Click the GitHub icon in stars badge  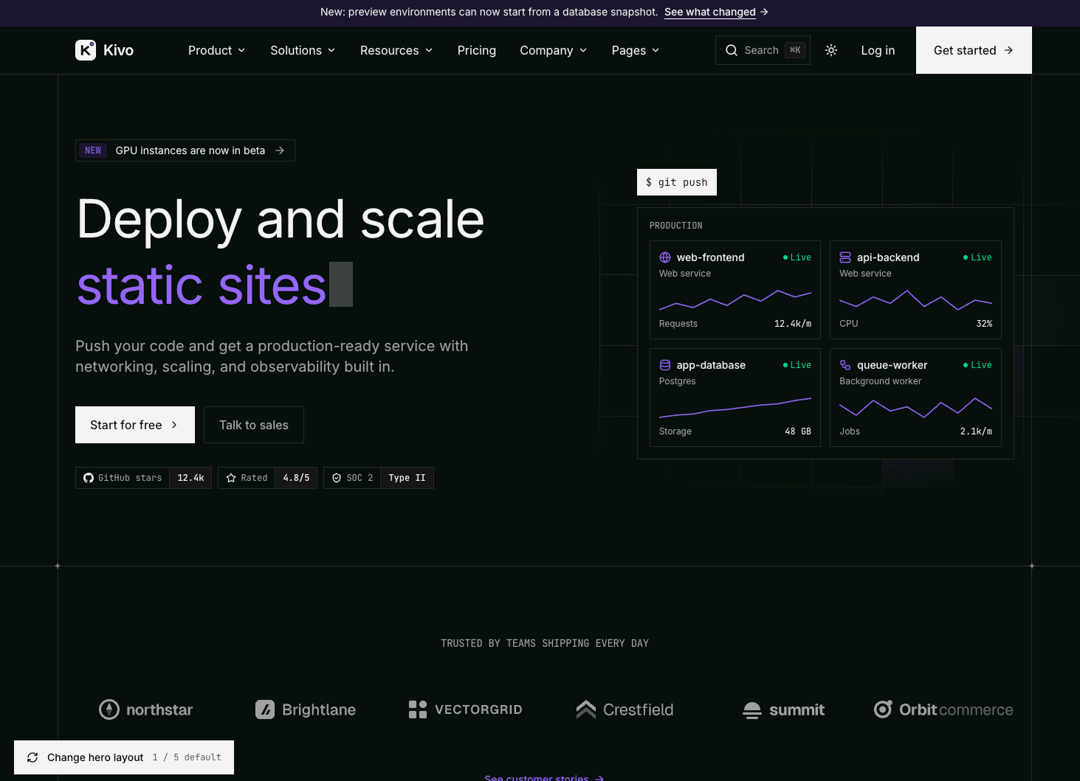click(88, 478)
